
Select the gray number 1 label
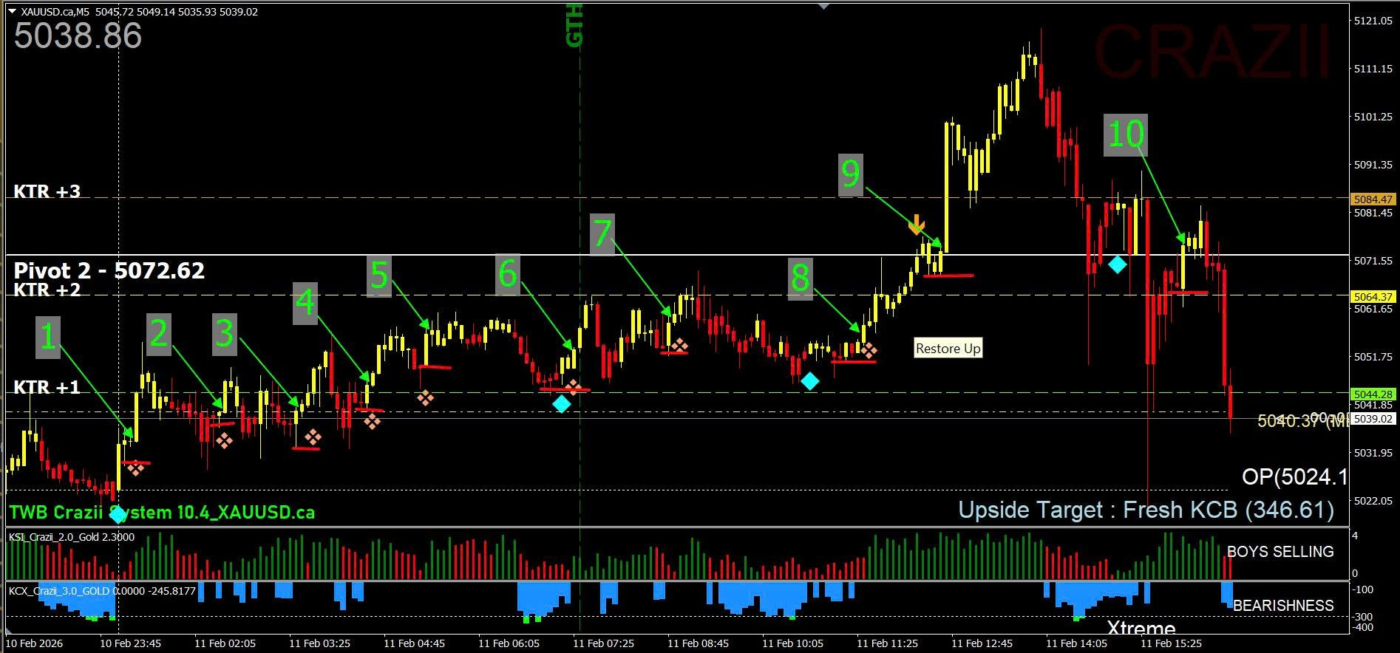47,337
